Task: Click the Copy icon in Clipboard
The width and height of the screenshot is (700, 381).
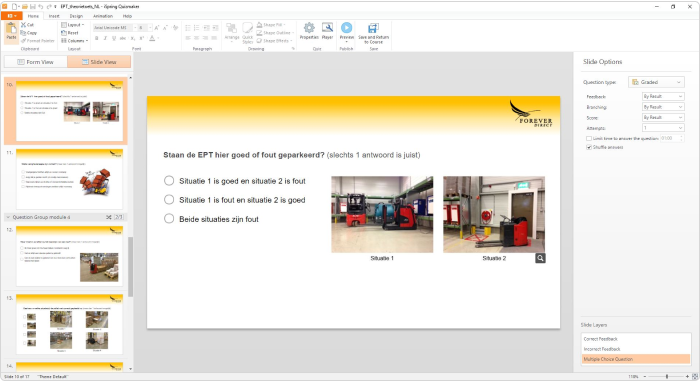Action: pyautogui.click(x=23, y=33)
